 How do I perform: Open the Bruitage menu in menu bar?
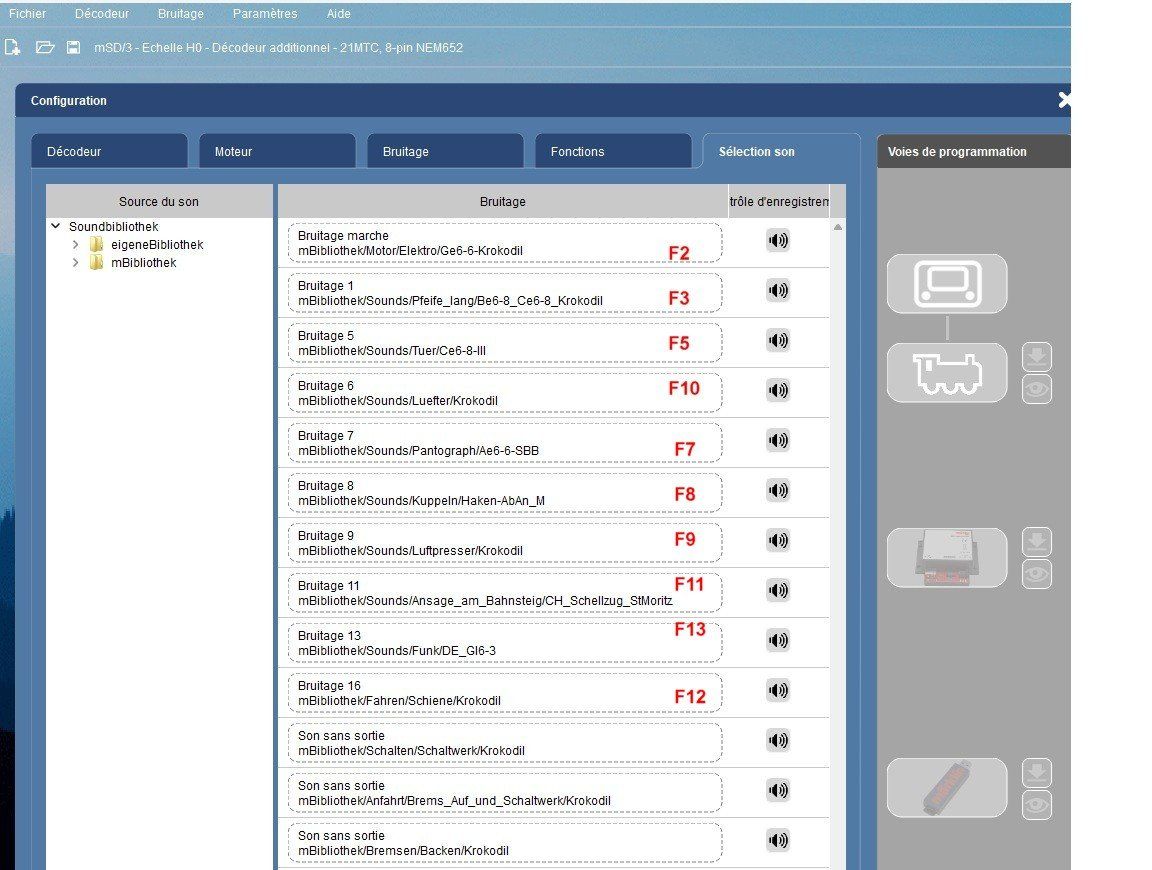click(181, 14)
